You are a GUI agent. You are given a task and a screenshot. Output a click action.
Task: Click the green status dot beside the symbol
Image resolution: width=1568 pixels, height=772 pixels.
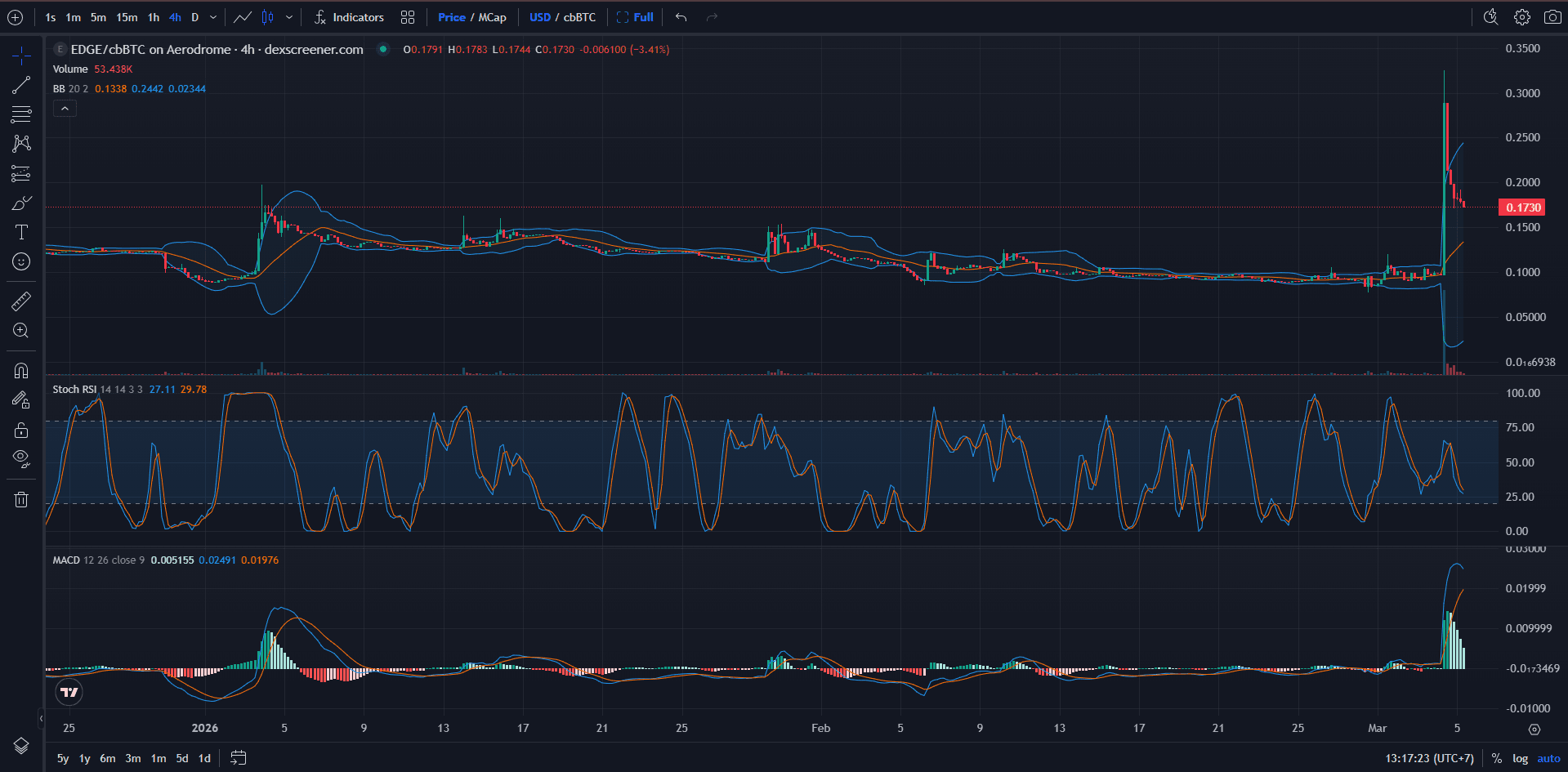(x=382, y=49)
